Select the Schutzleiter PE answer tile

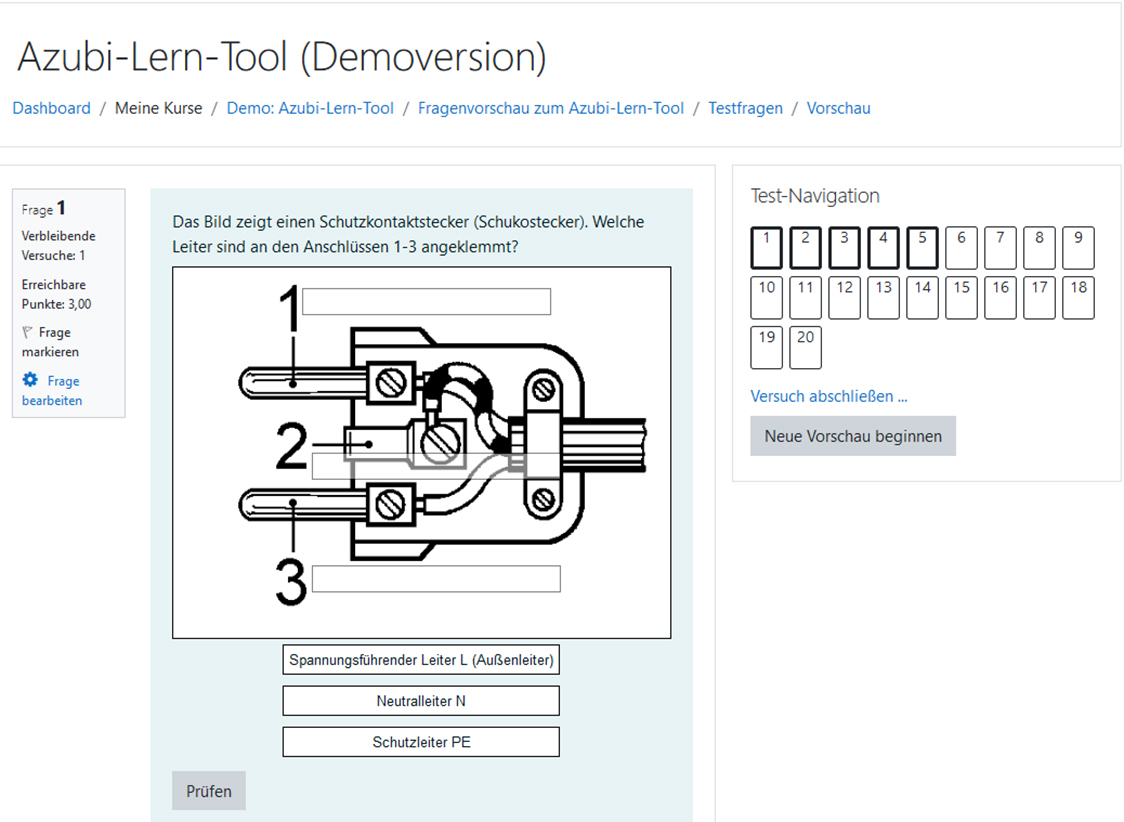coord(420,742)
